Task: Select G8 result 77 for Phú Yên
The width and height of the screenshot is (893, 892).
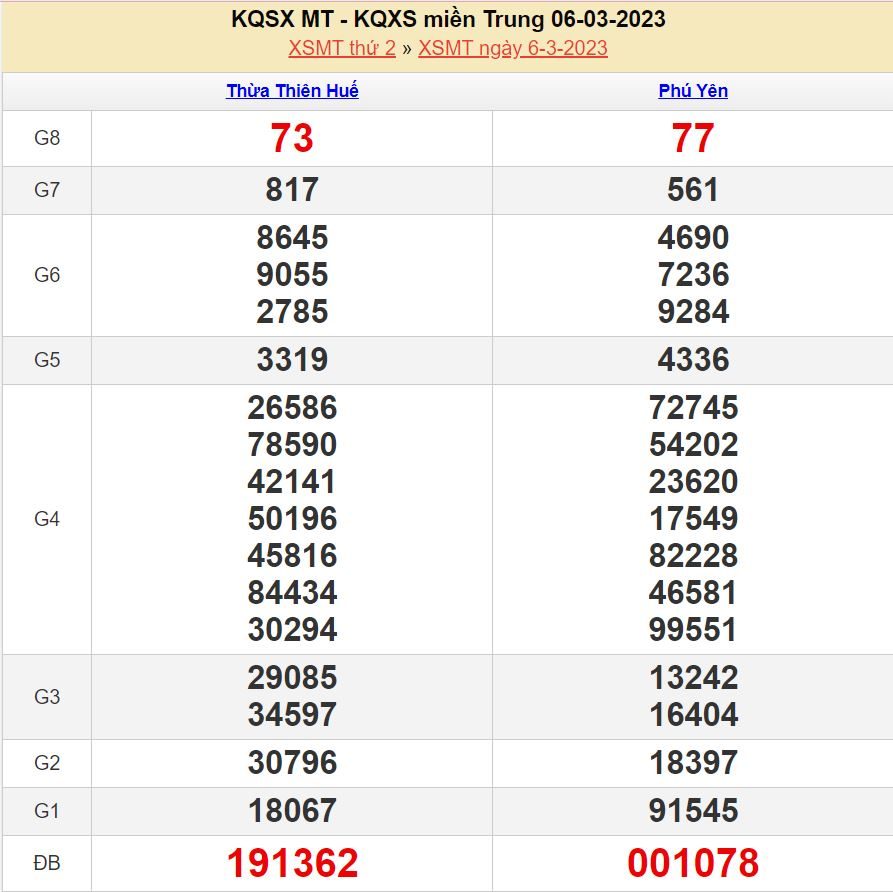Action: coord(693,138)
